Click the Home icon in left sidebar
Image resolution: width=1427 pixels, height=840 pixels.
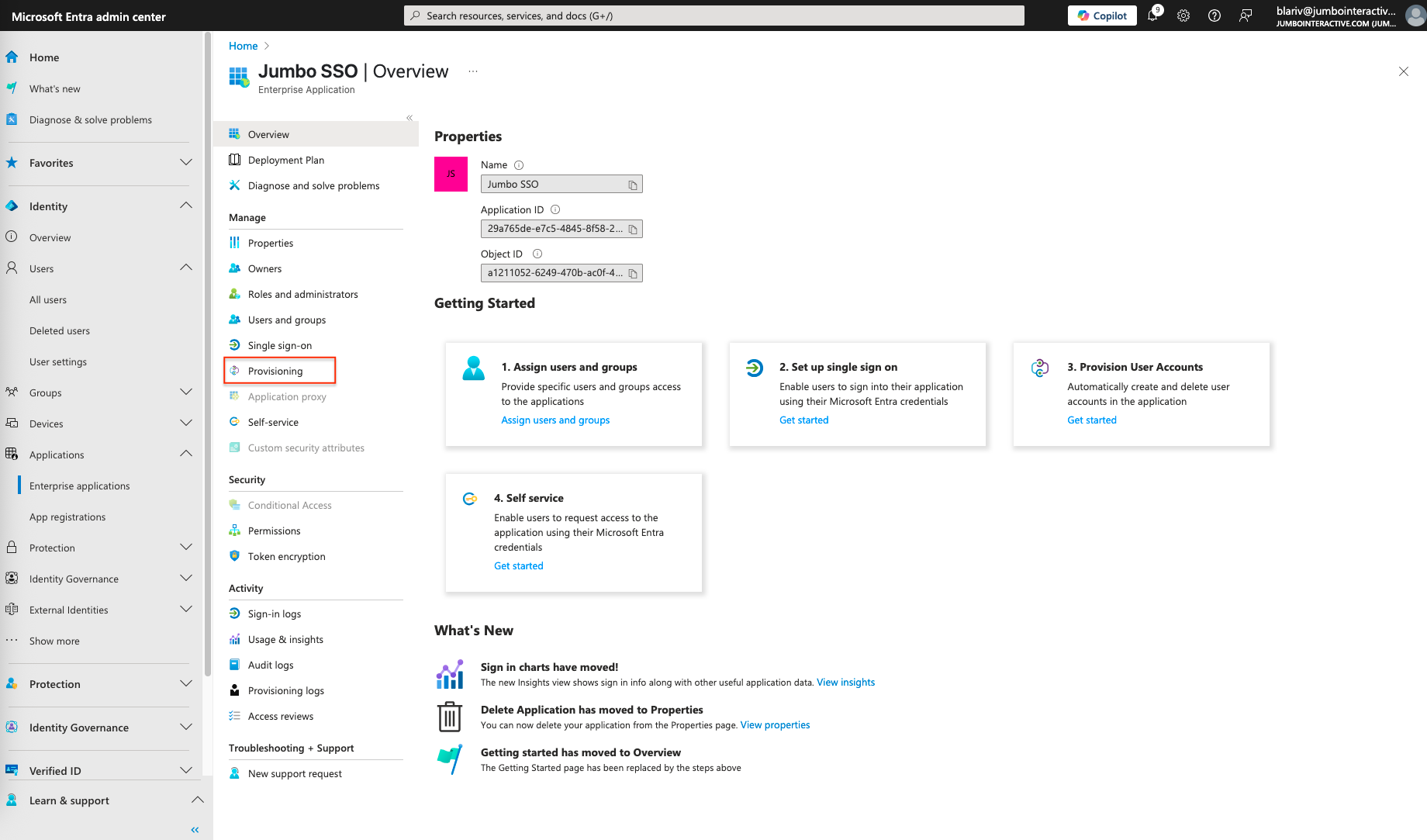(x=12, y=57)
